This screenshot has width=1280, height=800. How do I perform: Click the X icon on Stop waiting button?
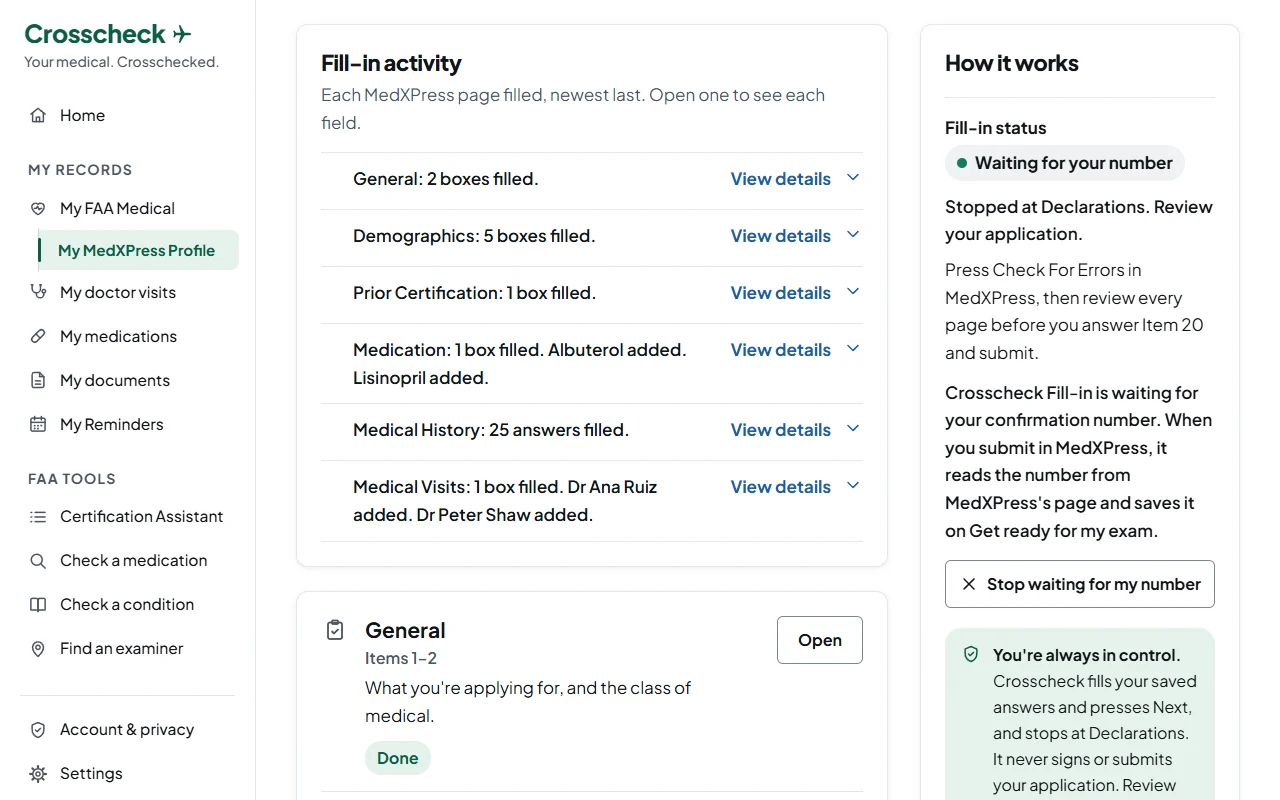[968, 584]
